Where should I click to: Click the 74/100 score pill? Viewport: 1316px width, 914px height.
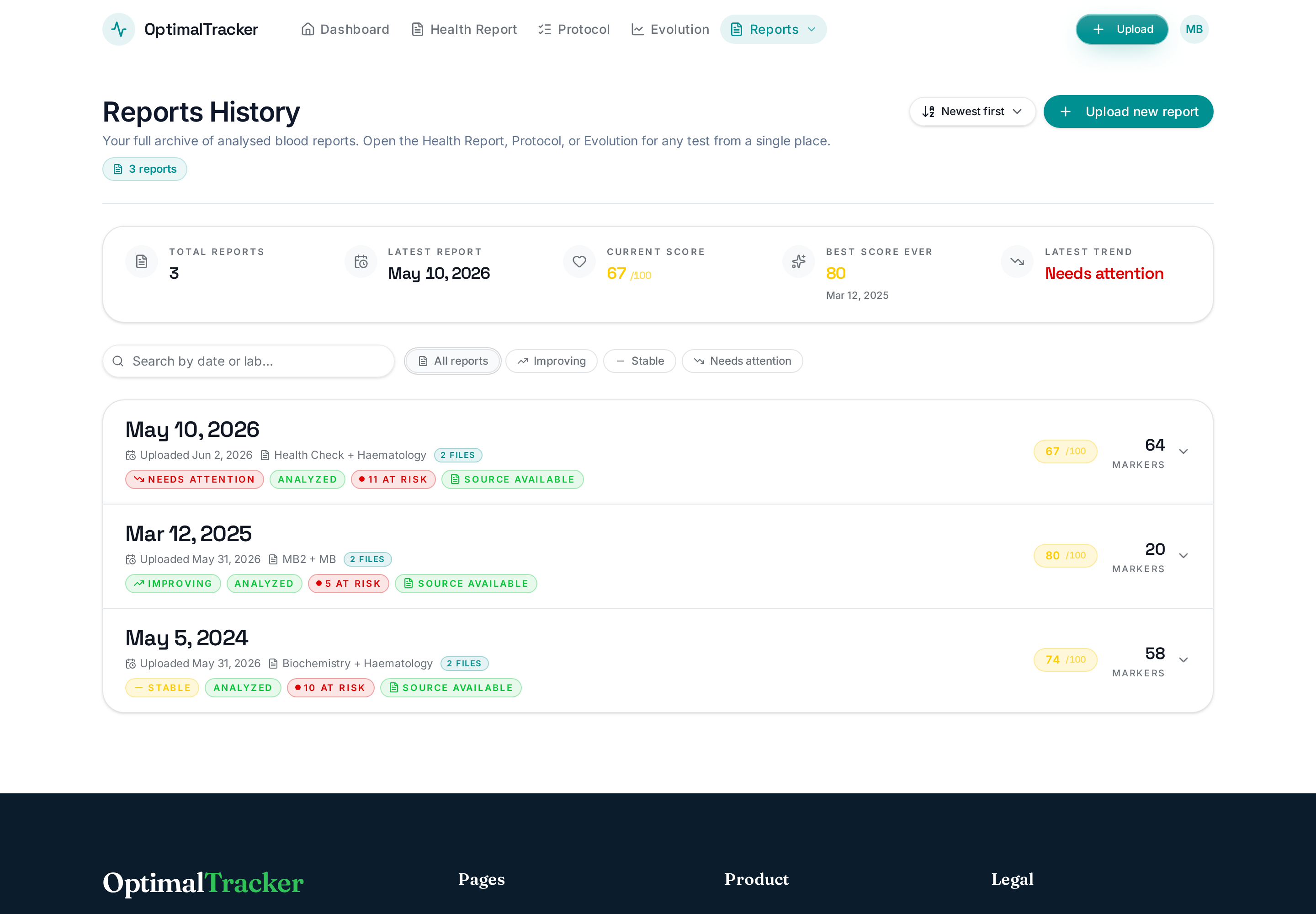[1065, 660]
